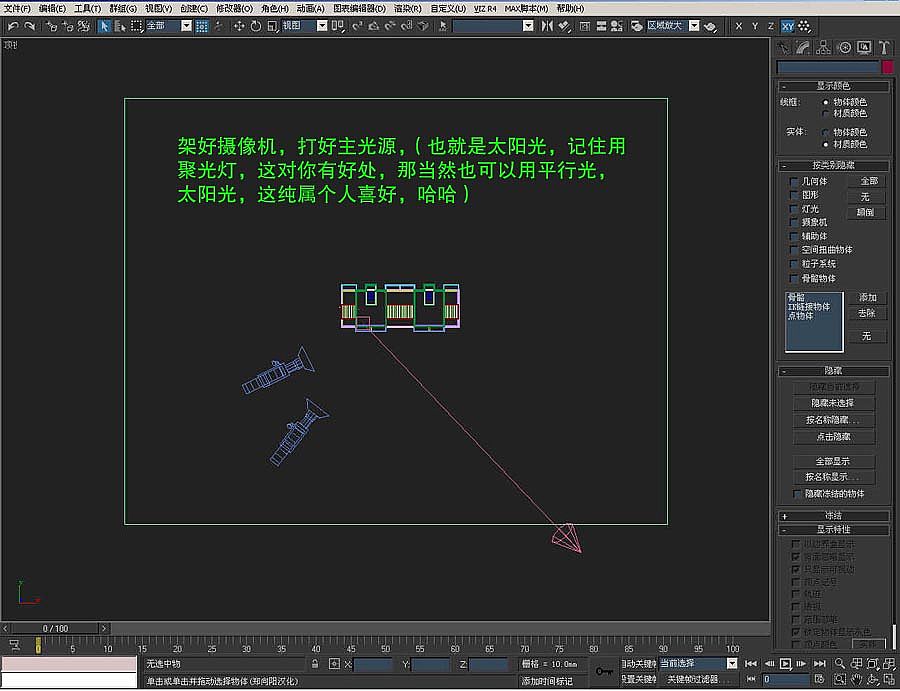This screenshot has height=691, width=900.
Task: Select the 平移 (Pan) hand icon
Action: pyautogui.click(x=857, y=680)
